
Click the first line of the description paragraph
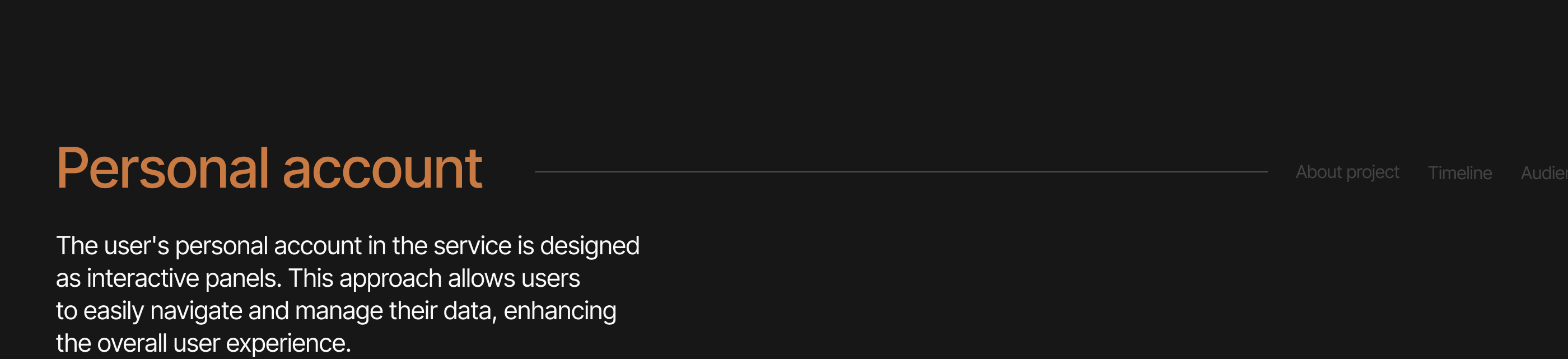click(x=348, y=246)
